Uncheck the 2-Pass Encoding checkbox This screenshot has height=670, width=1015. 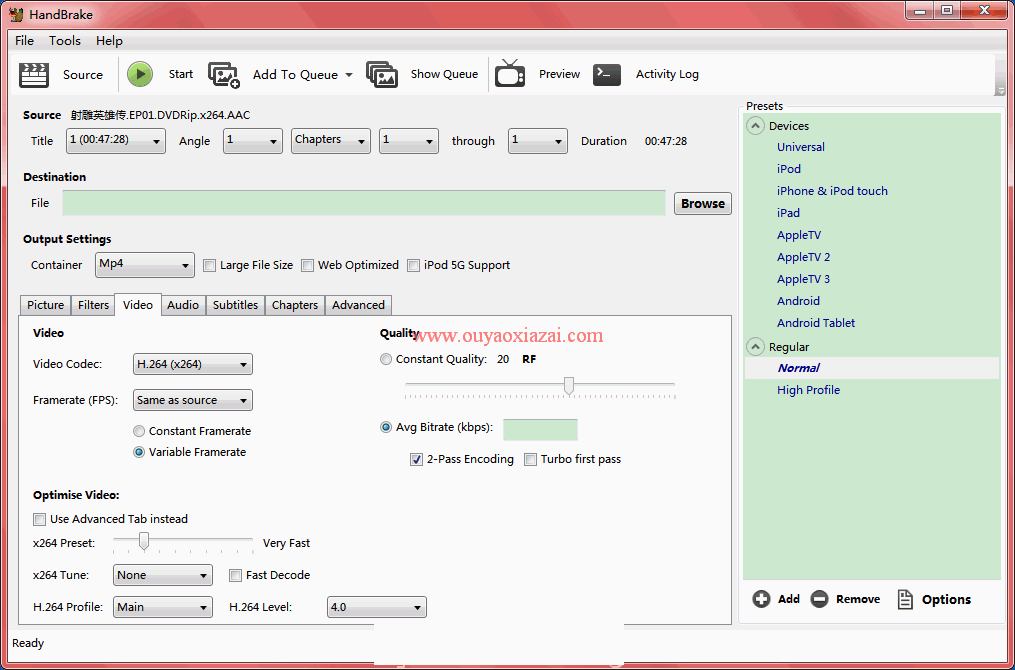click(x=417, y=460)
